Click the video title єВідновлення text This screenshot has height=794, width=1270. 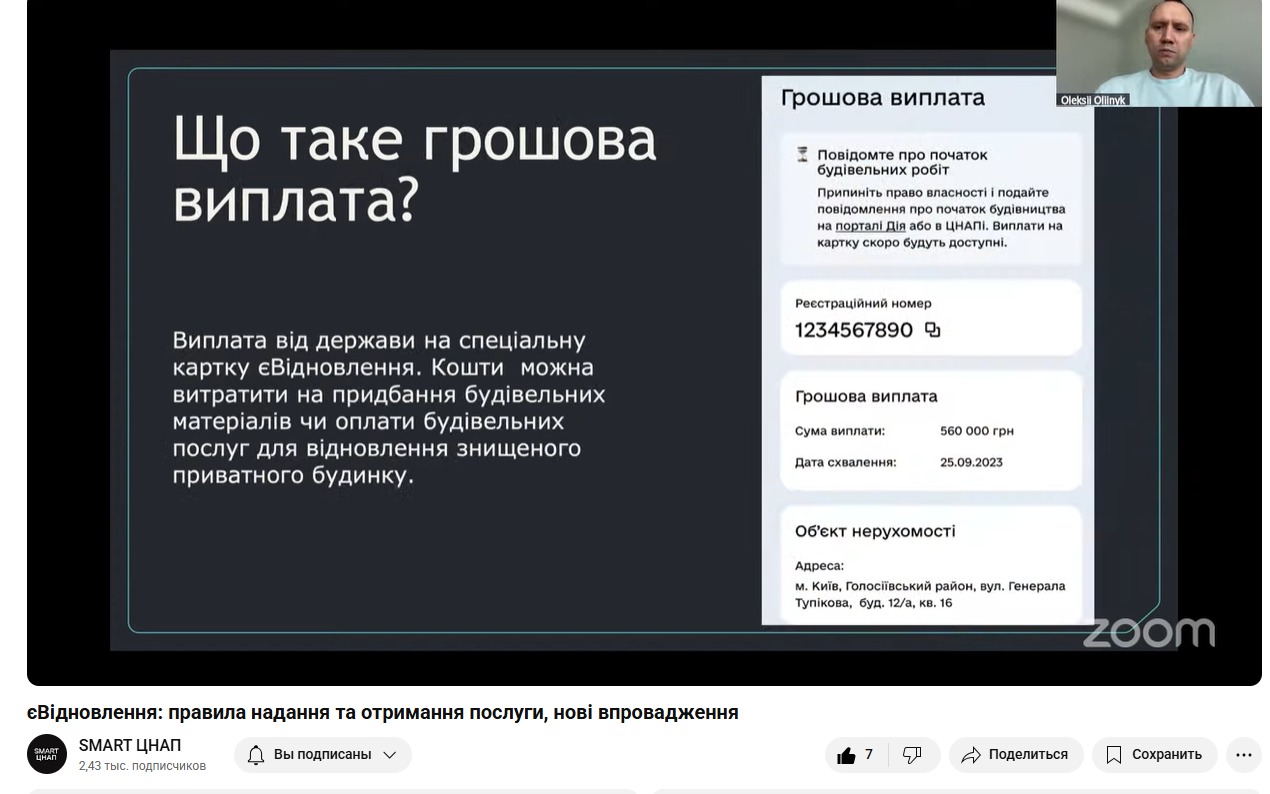pos(382,712)
